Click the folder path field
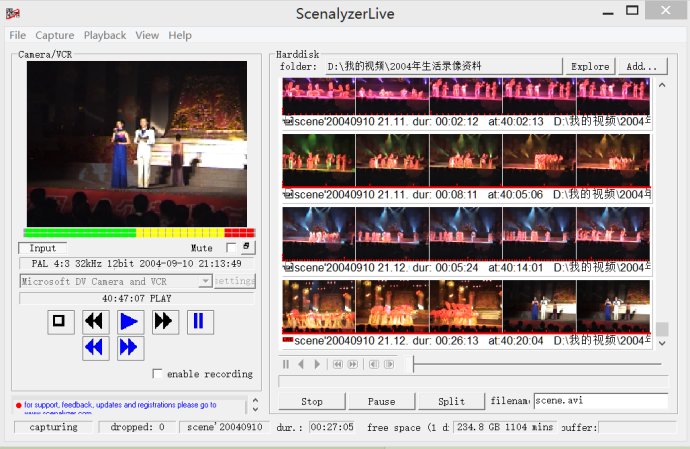The height and width of the screenshot is (449, 690). click(444, 66)
